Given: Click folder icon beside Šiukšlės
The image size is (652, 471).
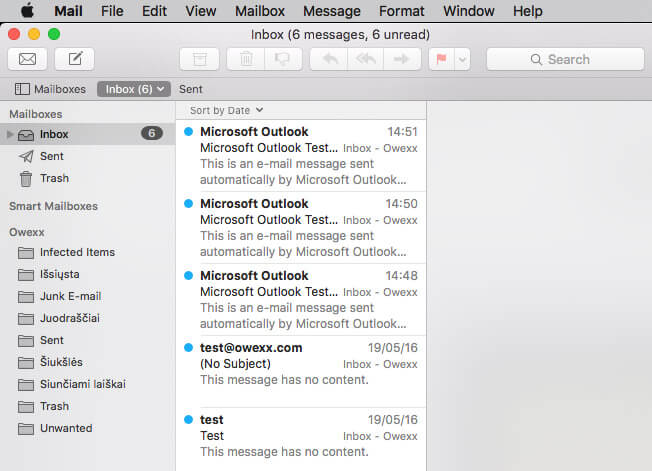Looking at the screenshot, I should 26,363.
